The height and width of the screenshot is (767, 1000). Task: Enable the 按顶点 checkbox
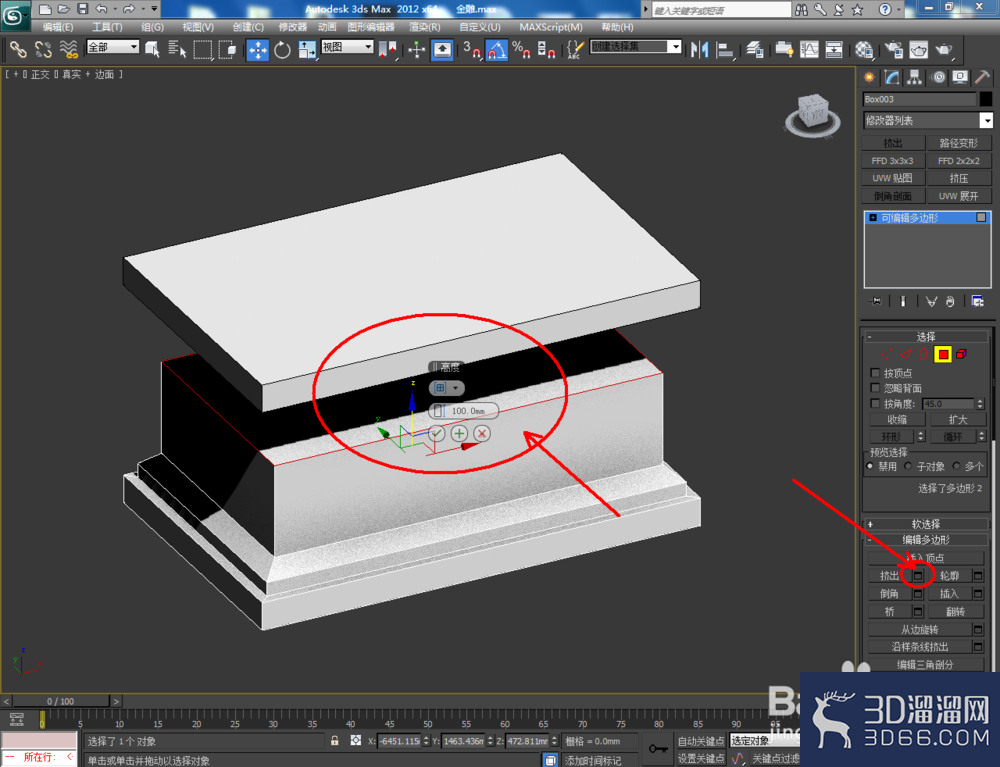pyautogui.click(x=876, y=372)
